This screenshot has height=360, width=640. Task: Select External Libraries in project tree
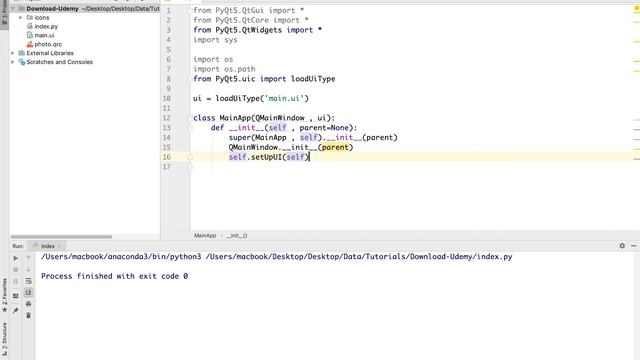tap(50, 53)
